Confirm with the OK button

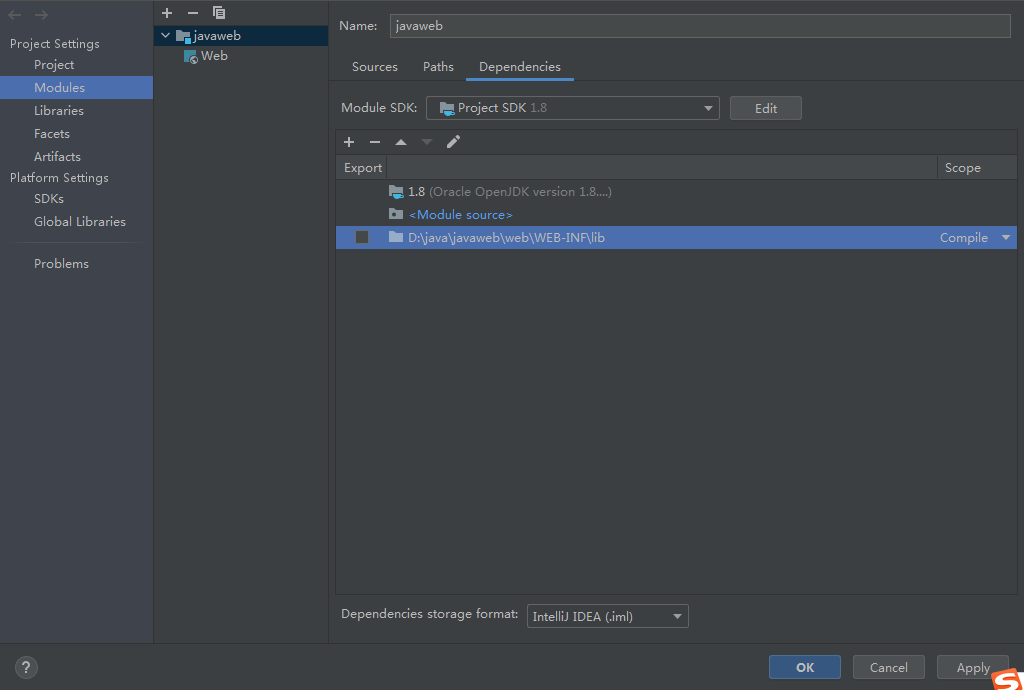point(805,667)
